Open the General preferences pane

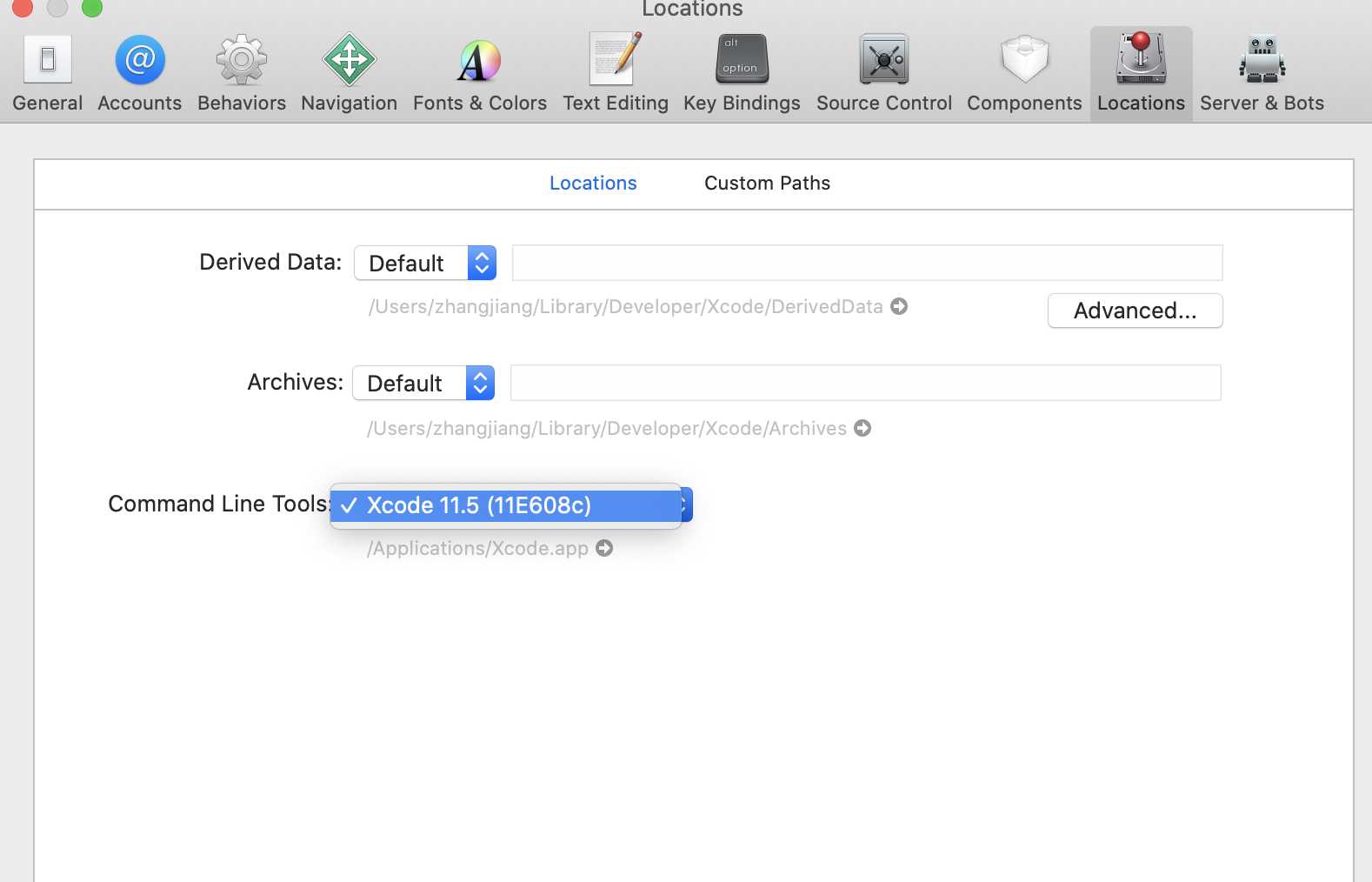click(x=48, y=73)
